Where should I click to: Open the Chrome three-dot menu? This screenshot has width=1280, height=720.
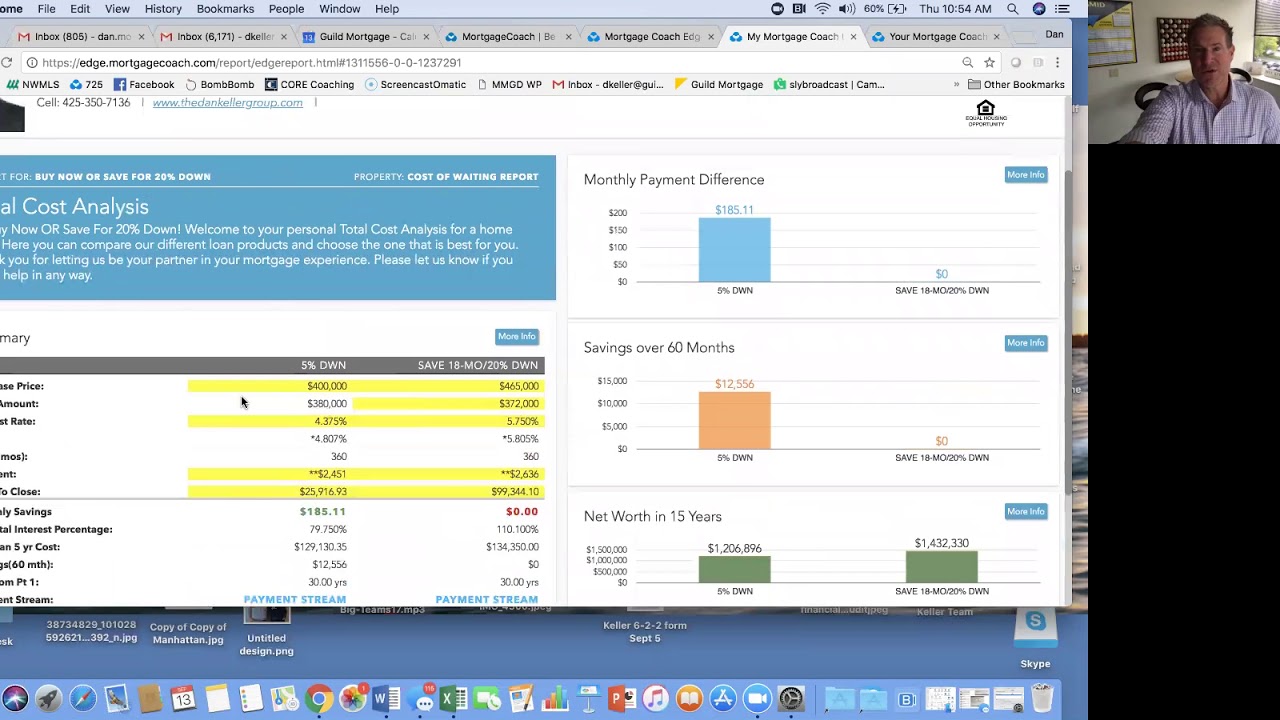pos(1057,63)
